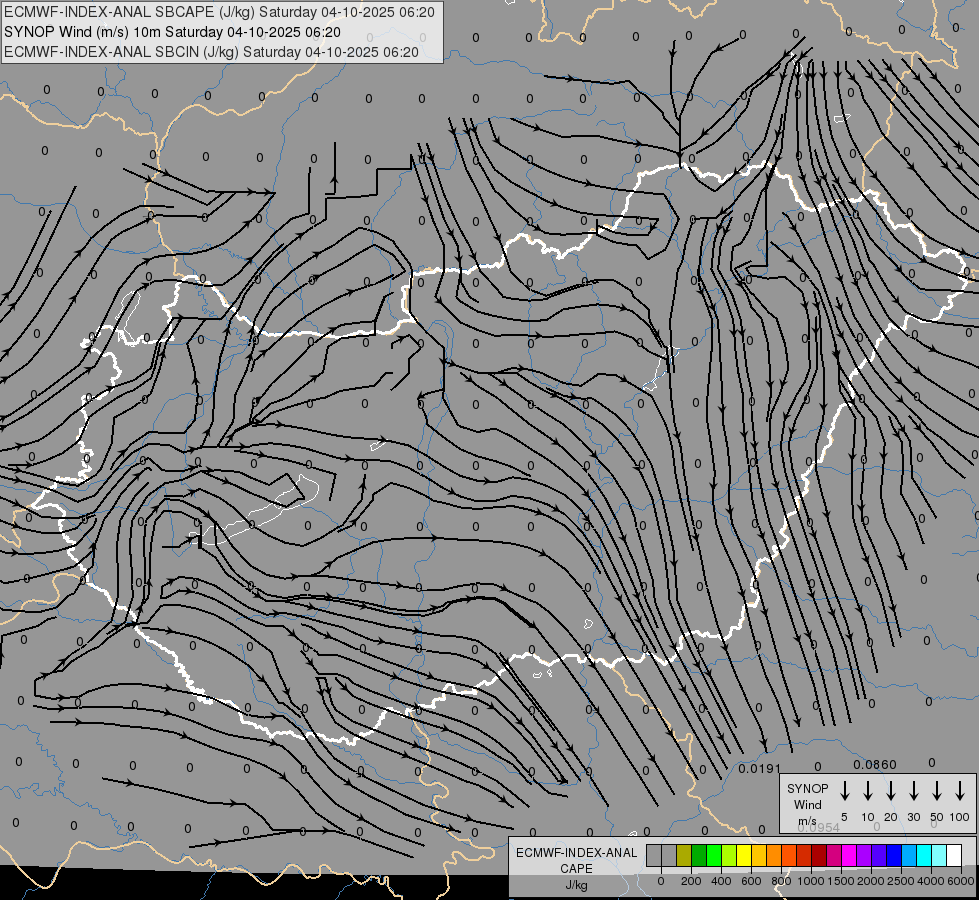Image resolution: width=979 pixels, height=900 pixels.
Task: Pick the cyan swatch before 4000
Action: [924, 855]
